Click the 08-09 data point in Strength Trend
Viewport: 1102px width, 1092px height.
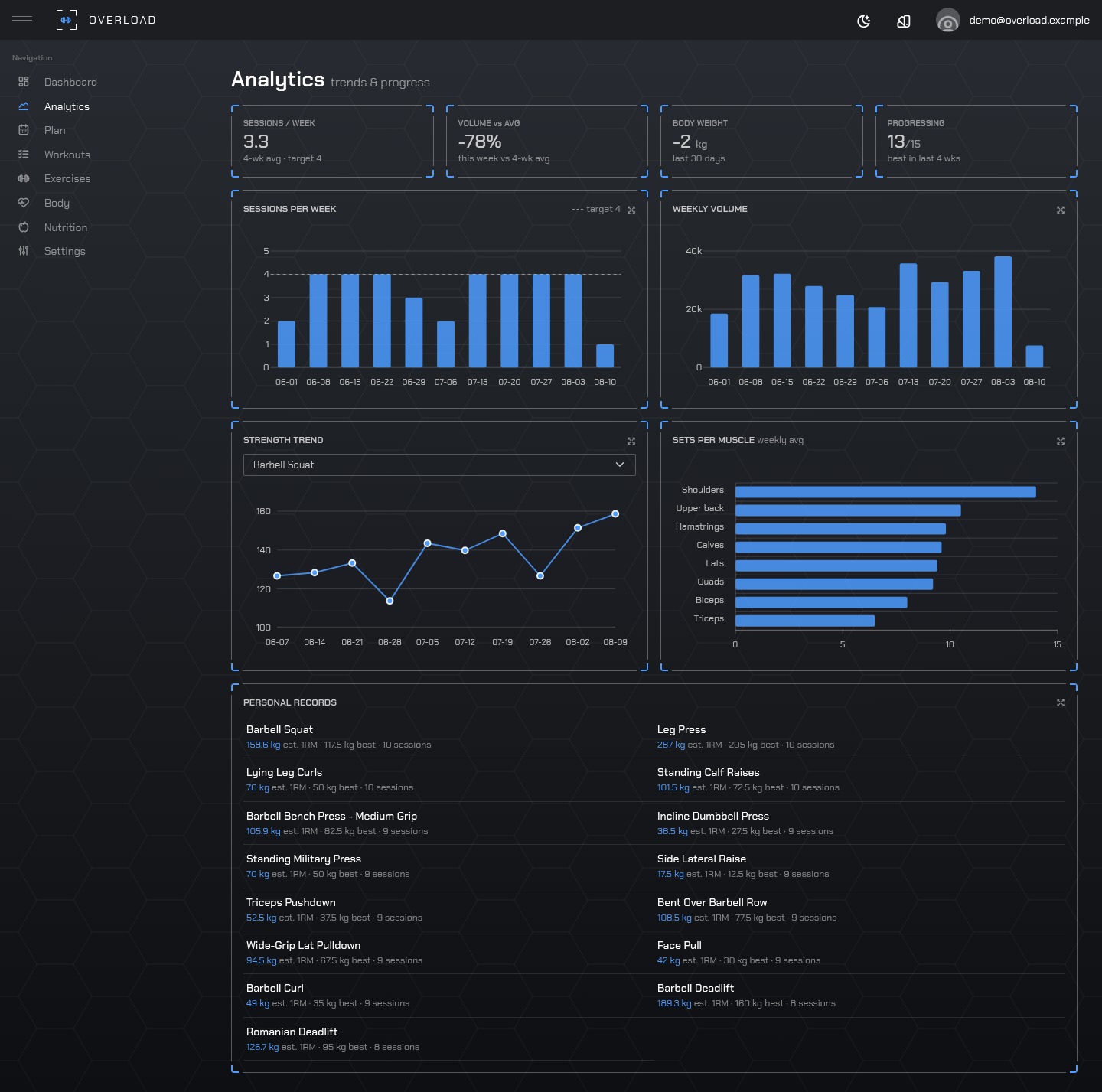click(615, 513)
